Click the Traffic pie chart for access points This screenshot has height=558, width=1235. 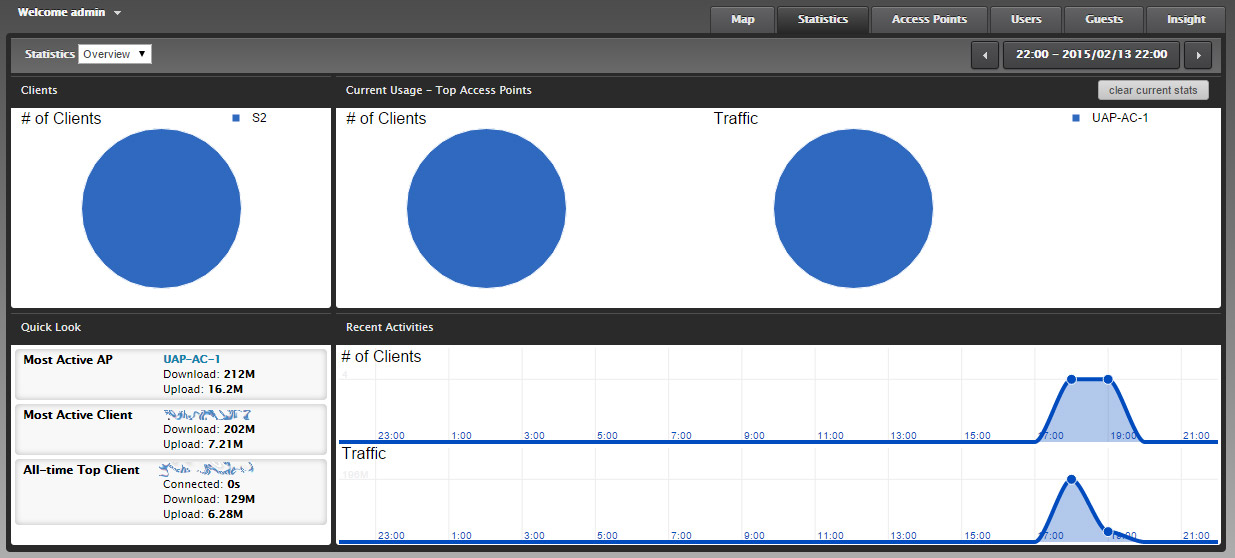click(853, 208)
